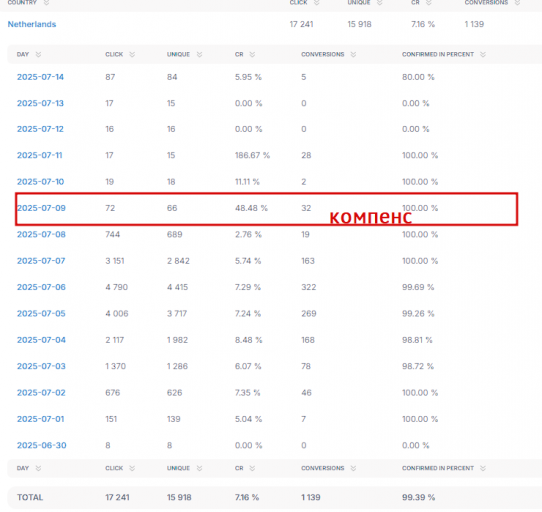
Task: Sort by UNIQUE in bottom header icon
Action: click(x=199, y=468)
